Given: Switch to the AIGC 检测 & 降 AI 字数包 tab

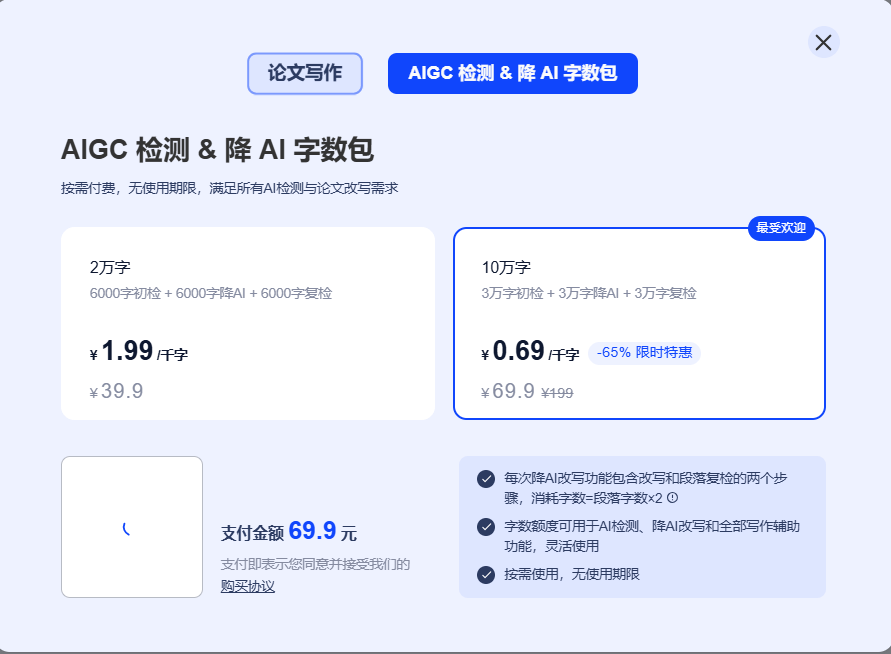Looking at the screenshot, I should coord(512,73).
